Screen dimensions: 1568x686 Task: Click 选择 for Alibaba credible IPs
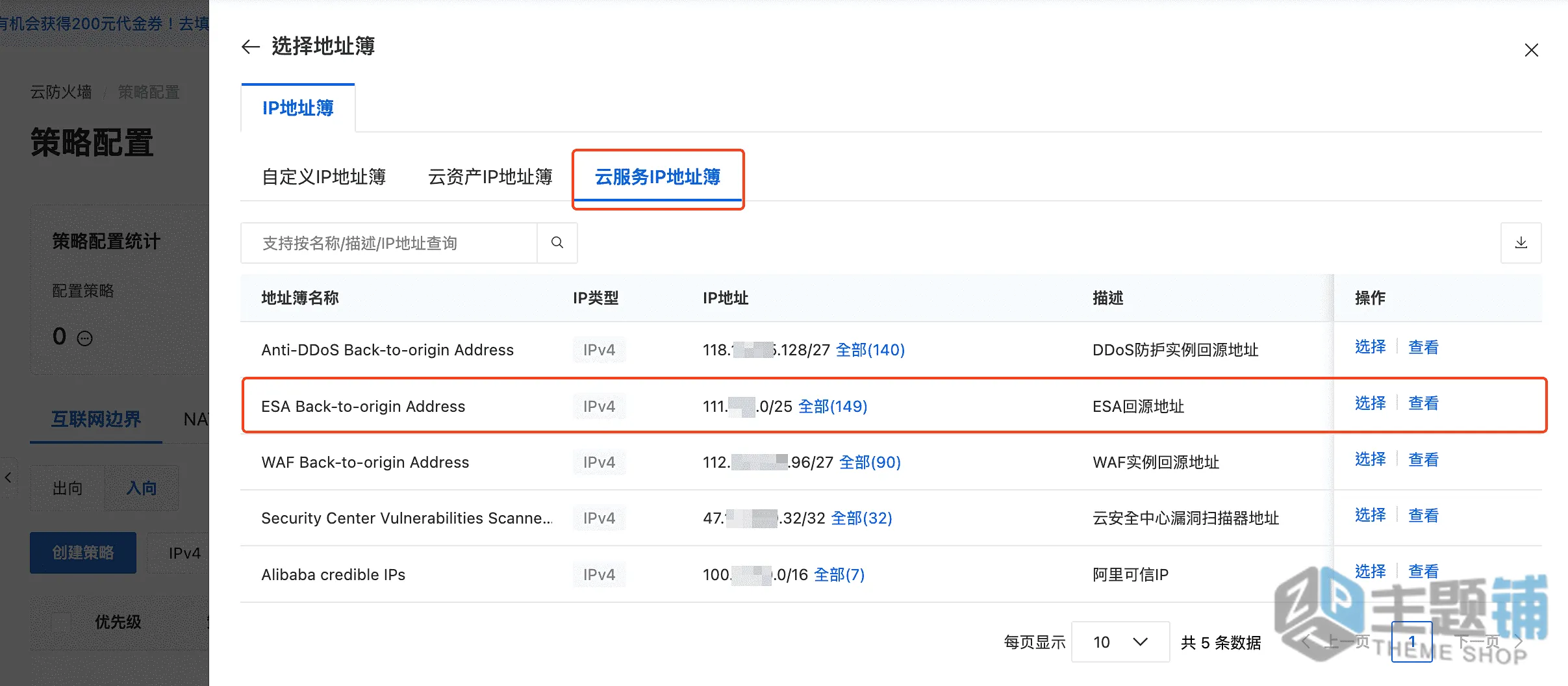tap(1370, 571)
